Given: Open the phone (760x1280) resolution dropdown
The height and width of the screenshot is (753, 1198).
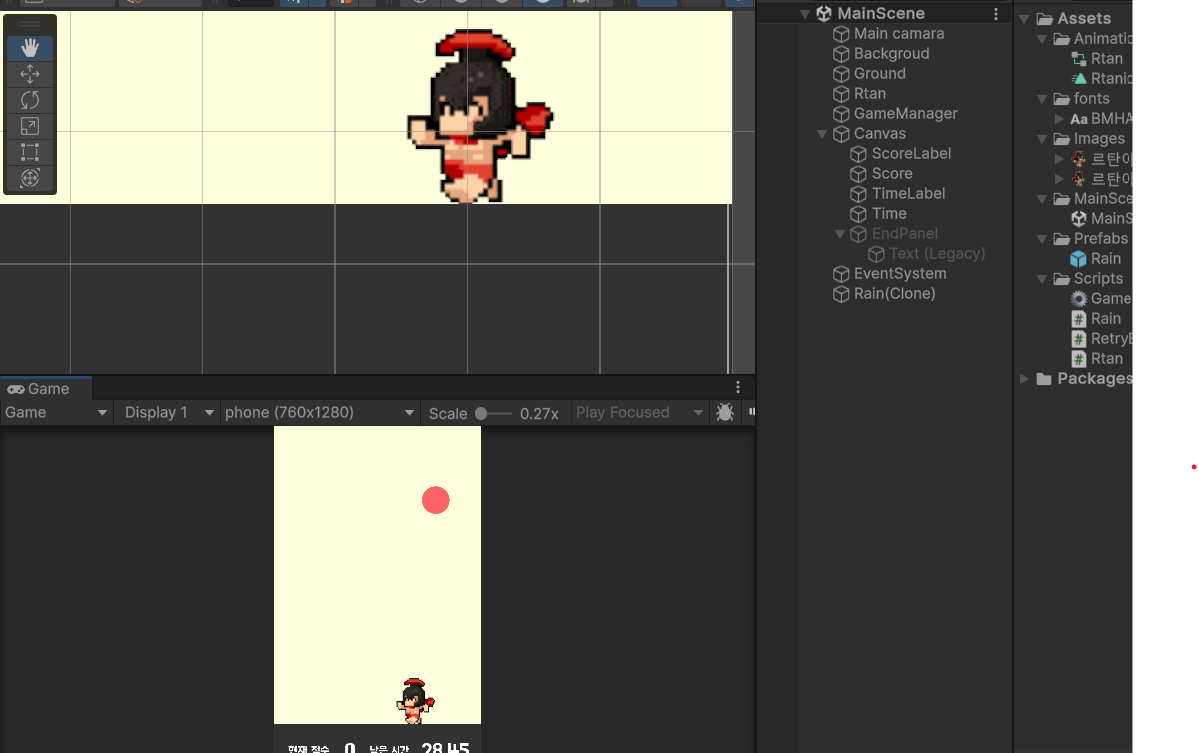Looking at the screenshot, I should pos(319,412).
